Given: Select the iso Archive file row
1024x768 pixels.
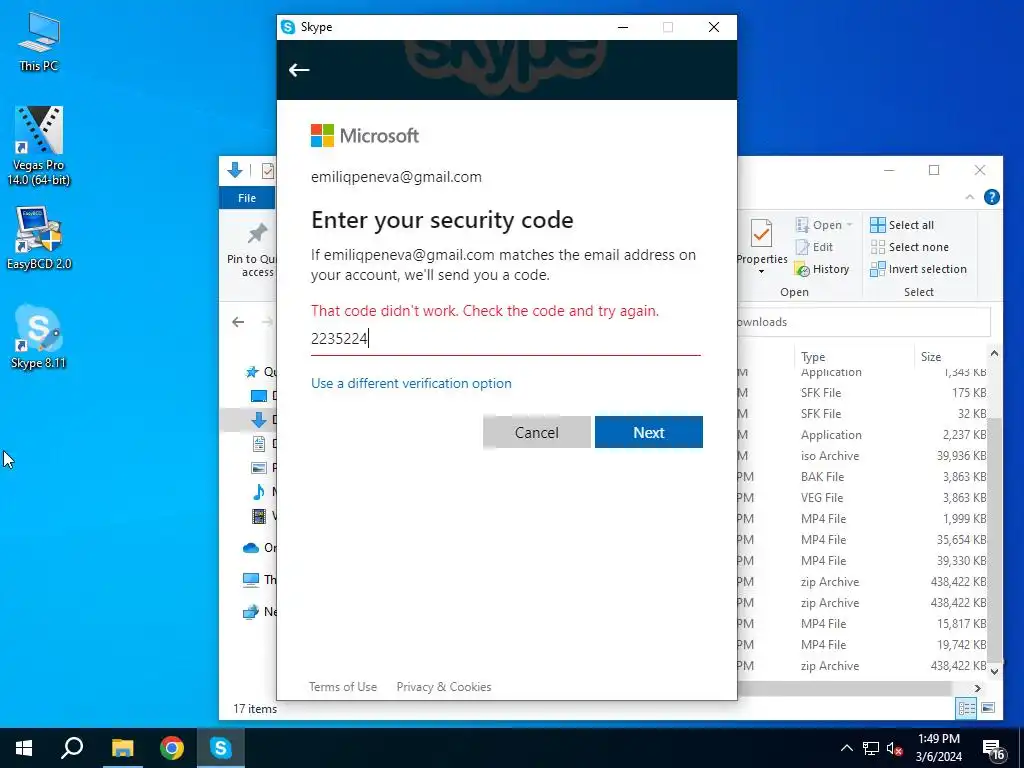Looking at the screenshot, I should [862, 456].
